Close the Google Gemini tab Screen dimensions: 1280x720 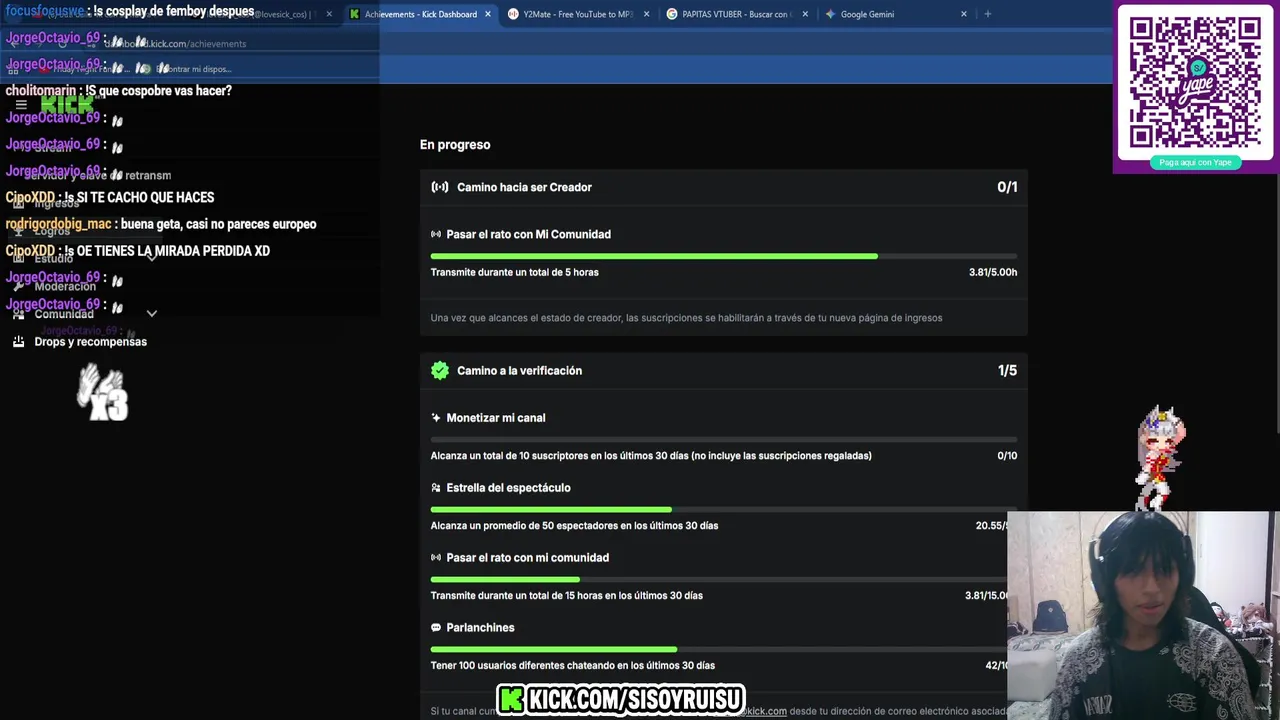[964, 14]
